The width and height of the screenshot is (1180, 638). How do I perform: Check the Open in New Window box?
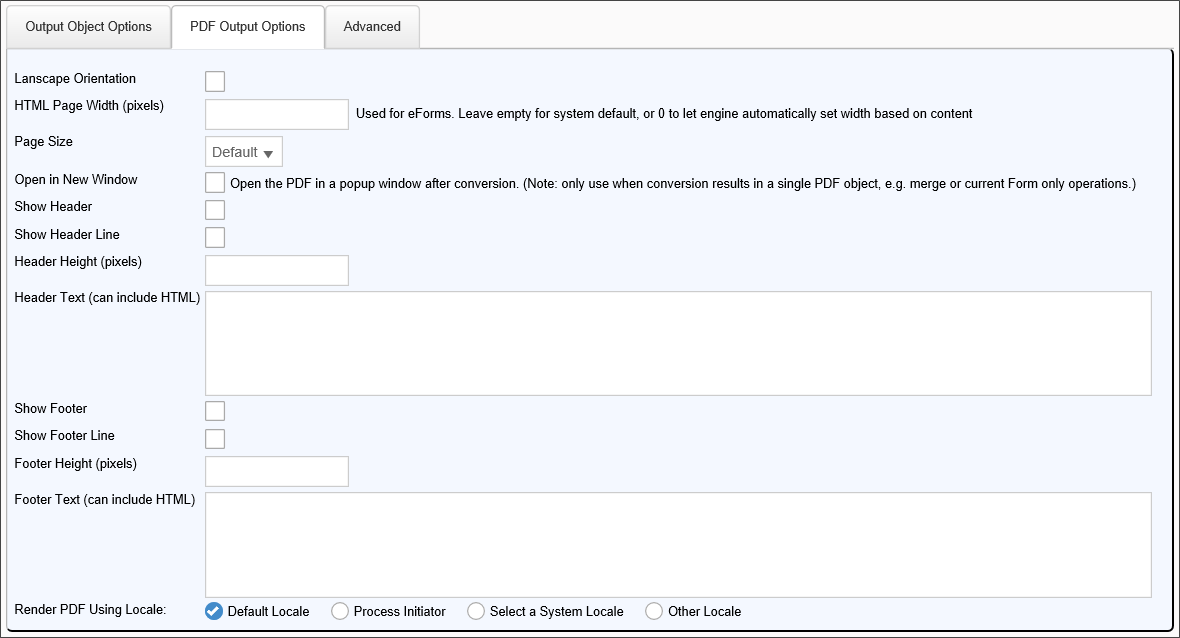[215, 183]
